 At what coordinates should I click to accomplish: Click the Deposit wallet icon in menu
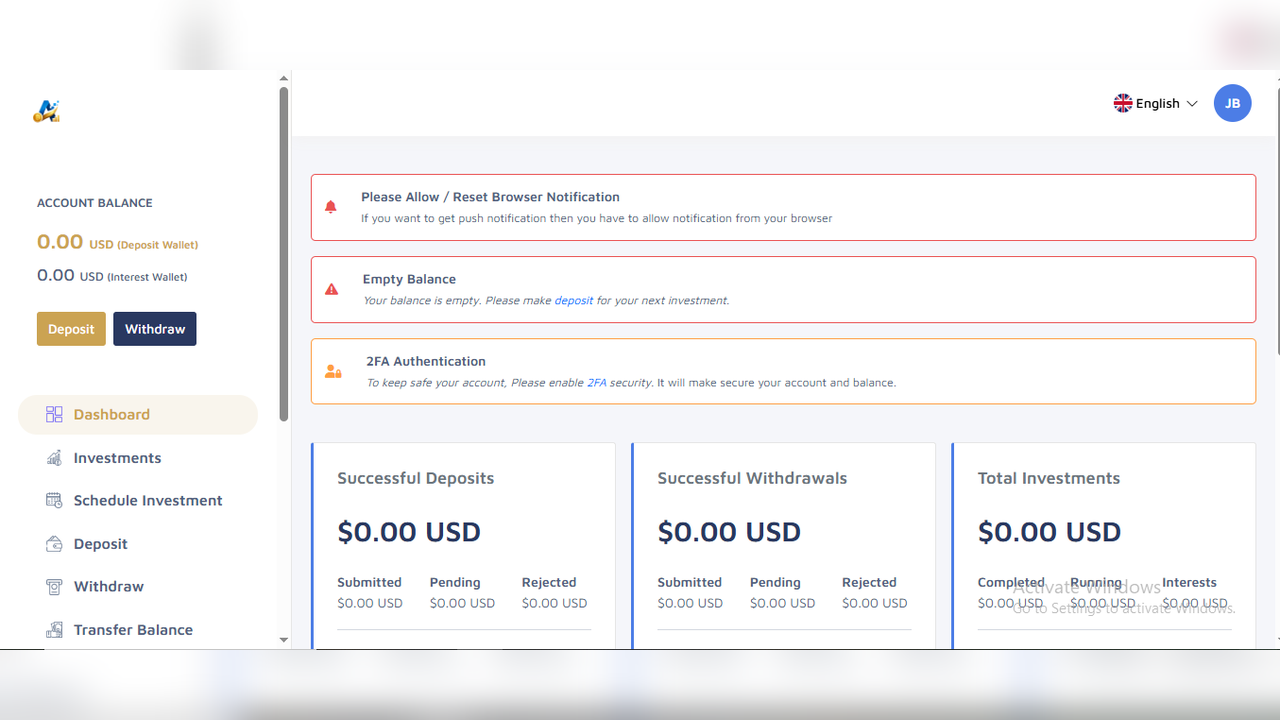[54, 544]
